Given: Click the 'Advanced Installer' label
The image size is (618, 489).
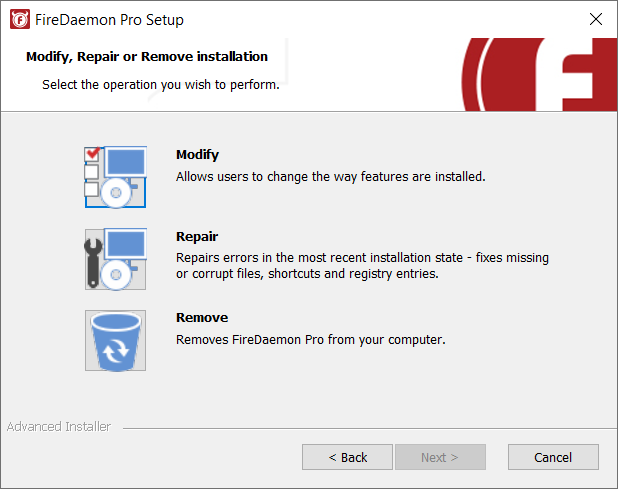Looking at the screenshot, I should pyautogui.click(x=59, y=427).
